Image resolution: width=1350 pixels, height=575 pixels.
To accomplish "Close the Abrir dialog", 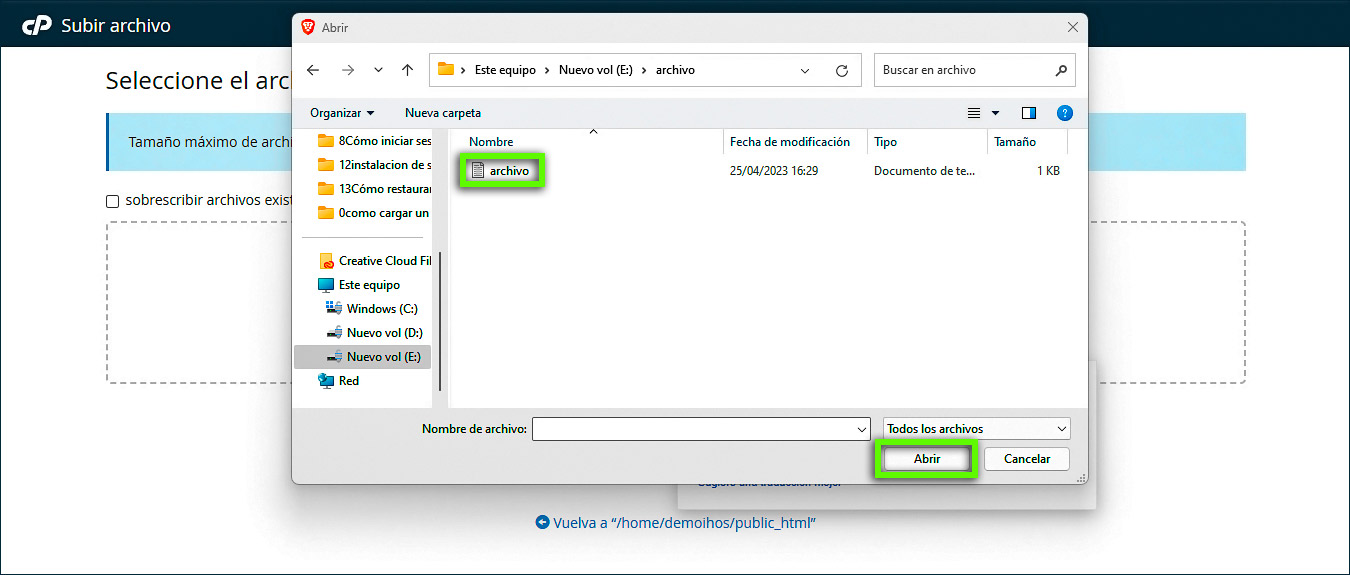I will [1073, 27].
